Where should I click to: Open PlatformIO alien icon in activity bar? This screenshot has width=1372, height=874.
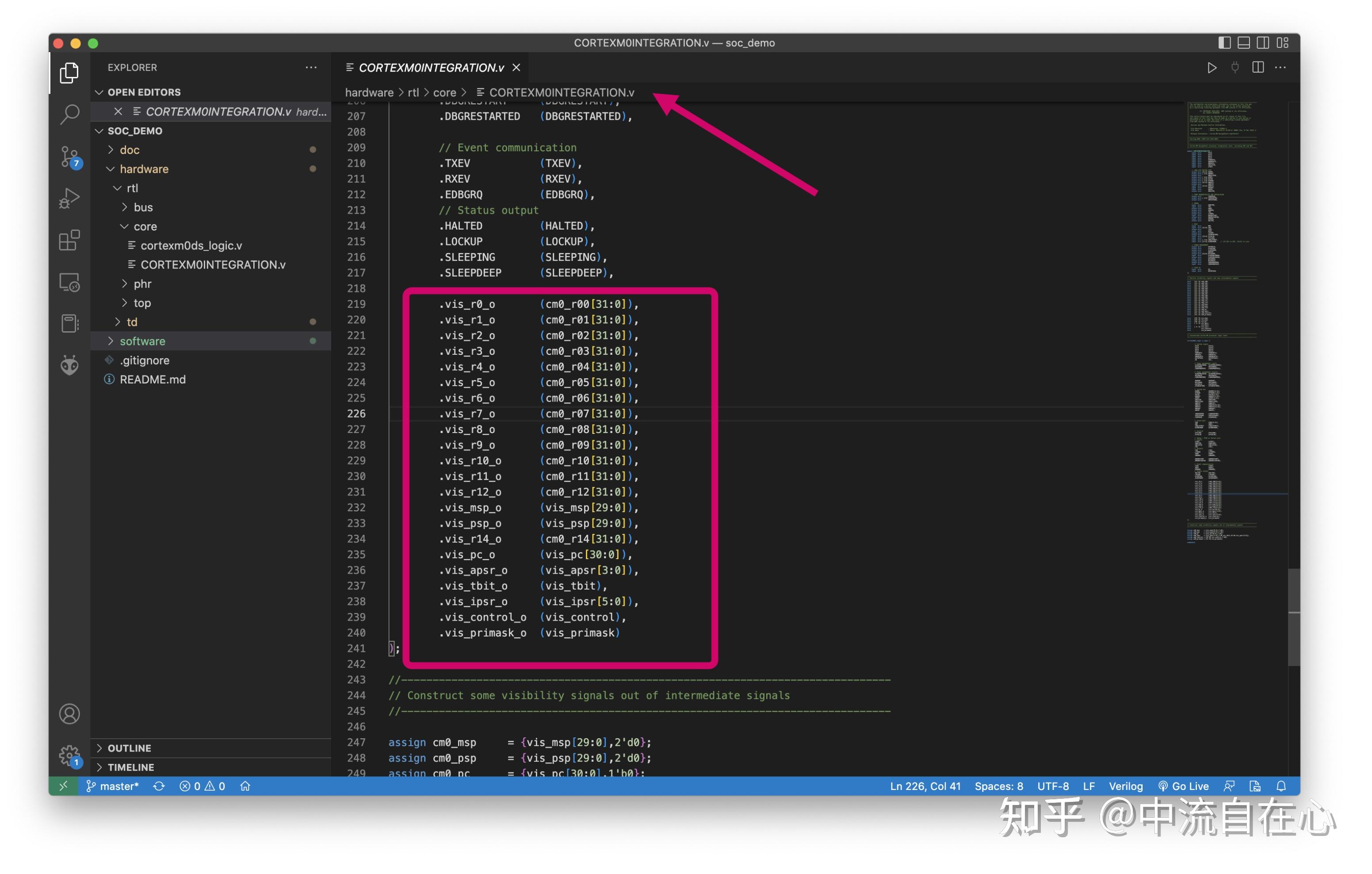point(69,365)
